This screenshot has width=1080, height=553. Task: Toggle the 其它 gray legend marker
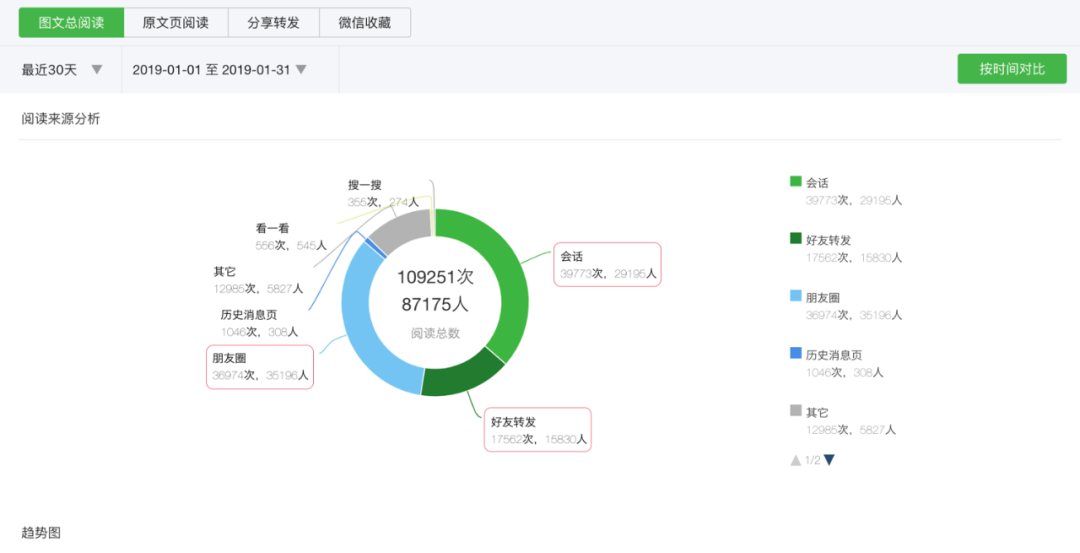click(796, 410)
